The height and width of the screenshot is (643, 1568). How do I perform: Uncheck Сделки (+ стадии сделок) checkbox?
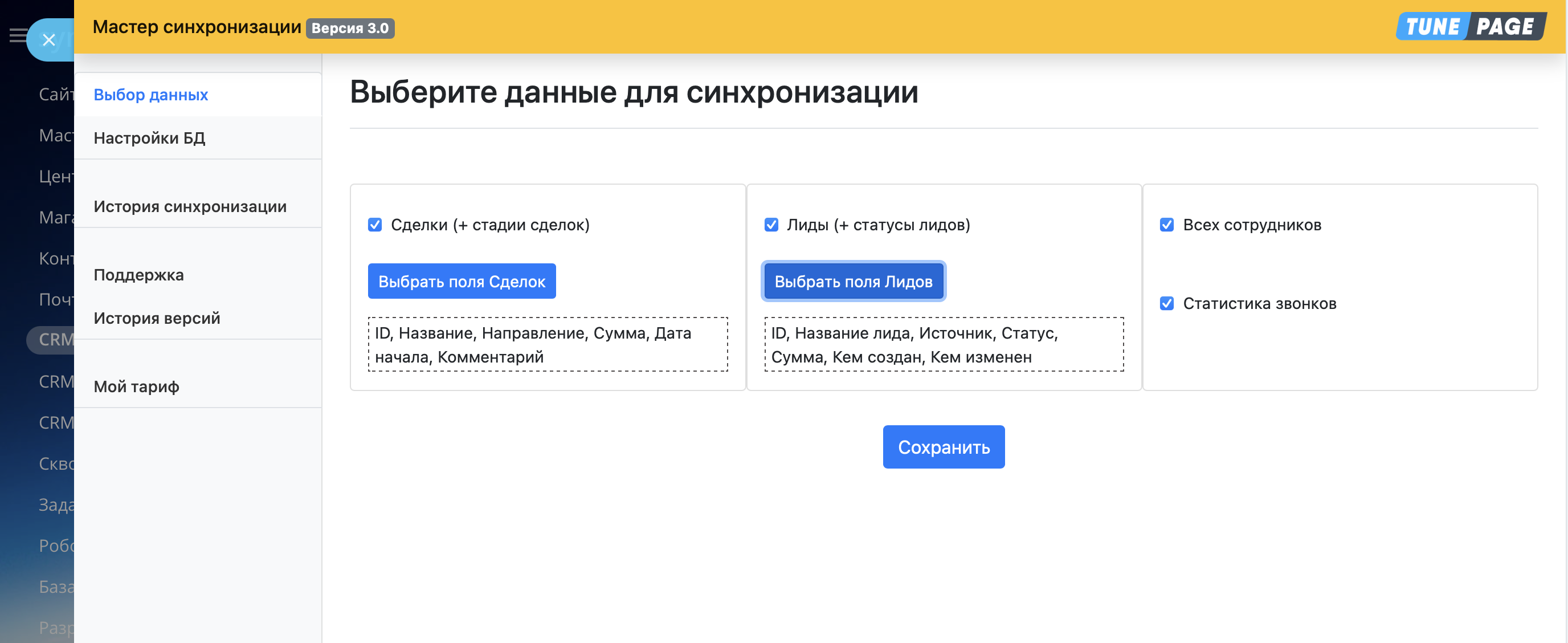[375, 225]
